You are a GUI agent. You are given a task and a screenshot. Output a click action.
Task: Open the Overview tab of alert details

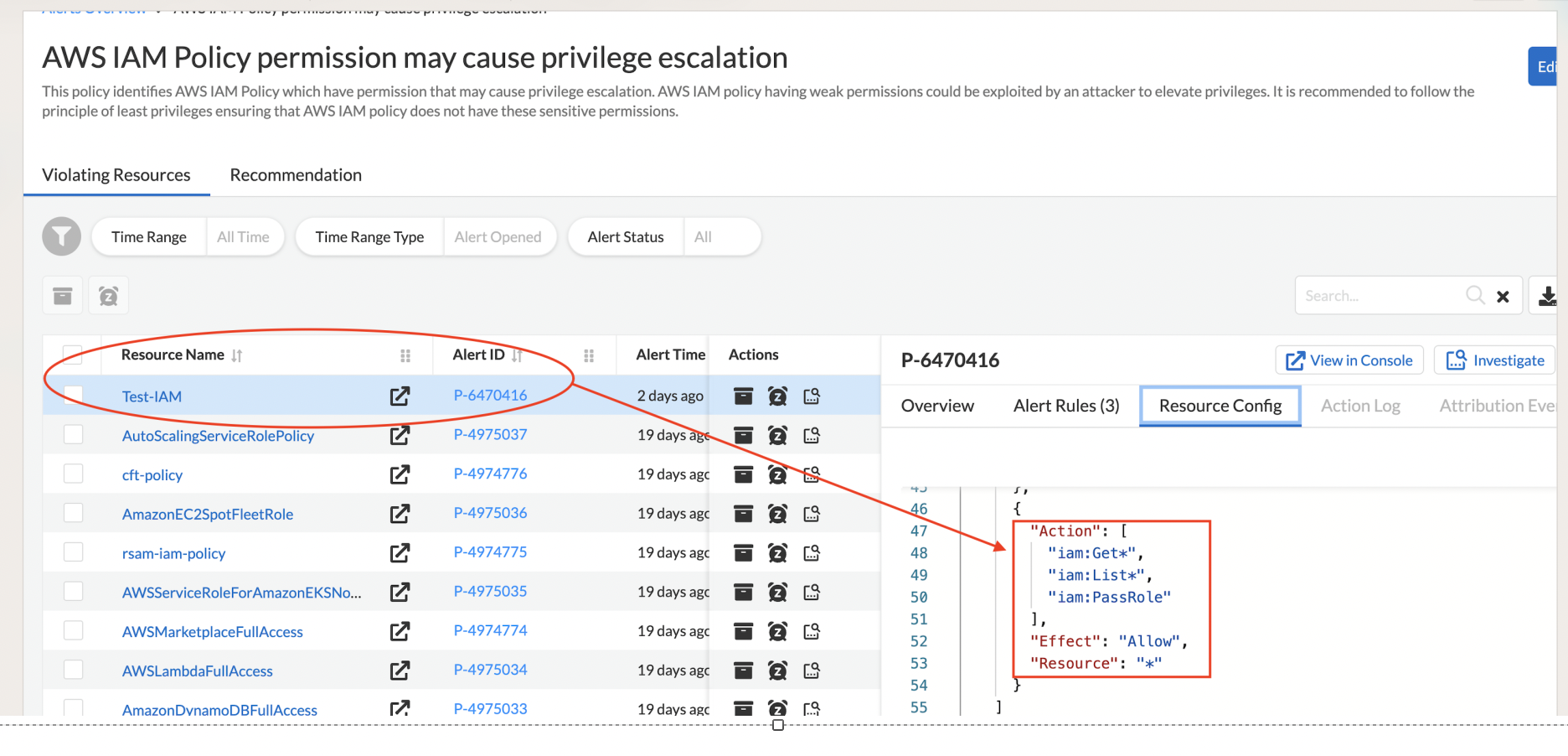937,406
